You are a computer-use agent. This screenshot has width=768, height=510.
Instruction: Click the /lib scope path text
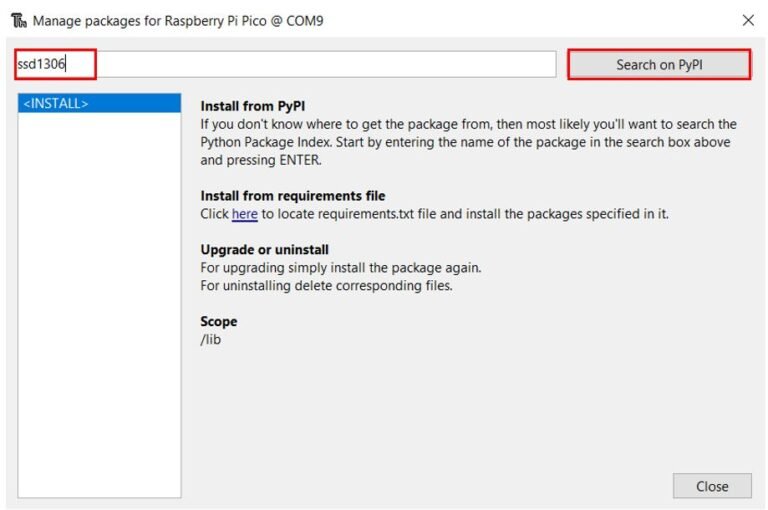(211, 340)
